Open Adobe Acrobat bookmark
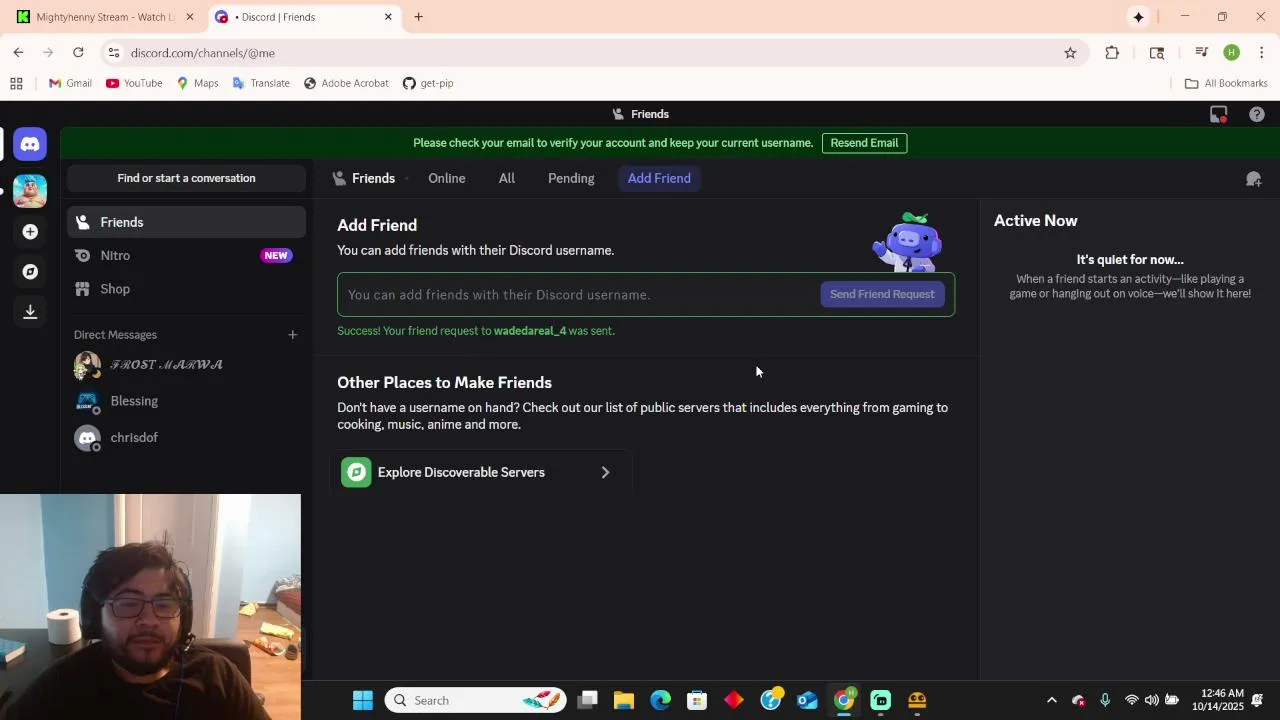This screenshot has height=720, width=1280. coord(346,84)
